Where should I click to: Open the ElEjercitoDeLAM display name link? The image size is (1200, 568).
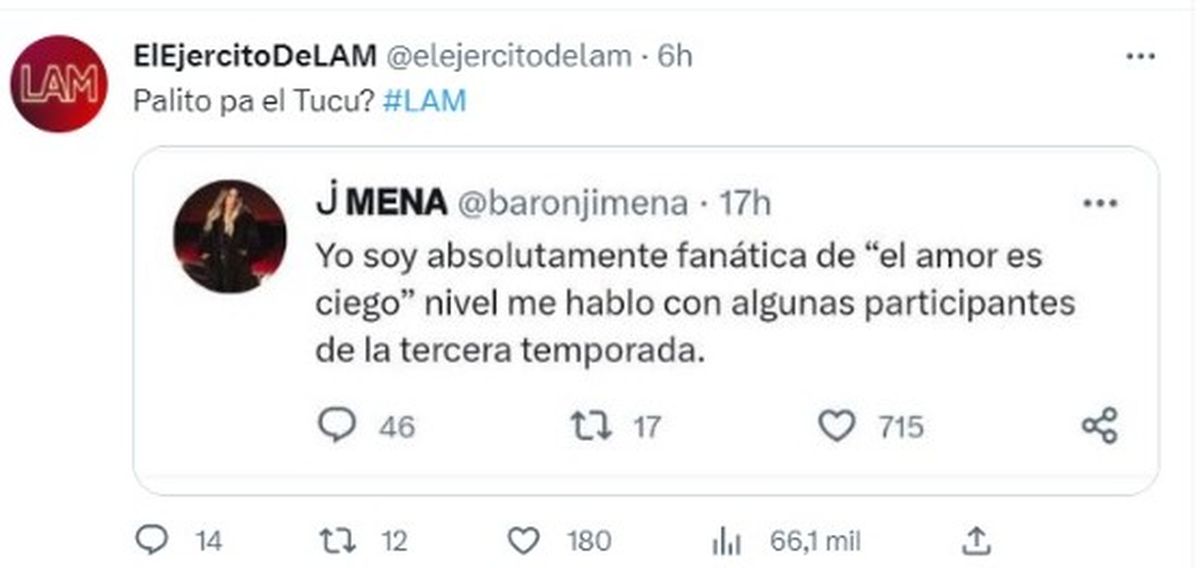[x=250, y=56]
